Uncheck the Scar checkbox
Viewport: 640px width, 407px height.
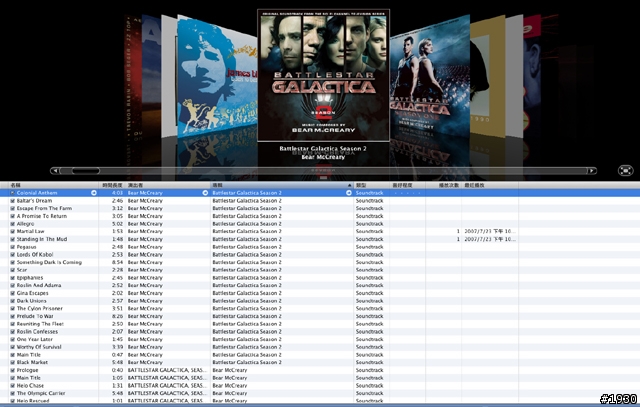point(12,270)
